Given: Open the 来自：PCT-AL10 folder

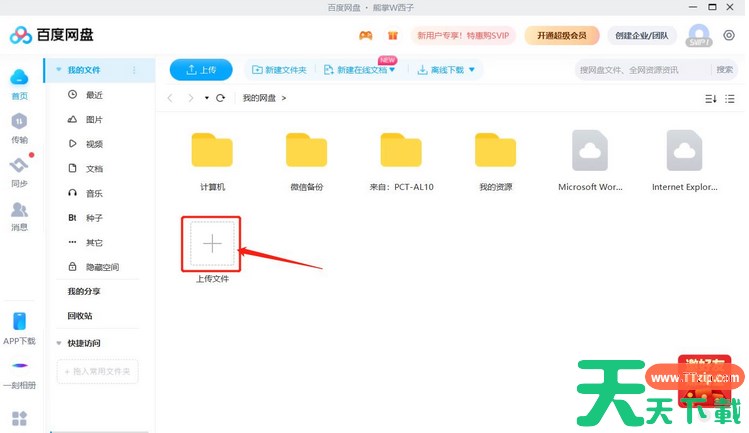Looking at the screenshot, I should pos(401,150).
